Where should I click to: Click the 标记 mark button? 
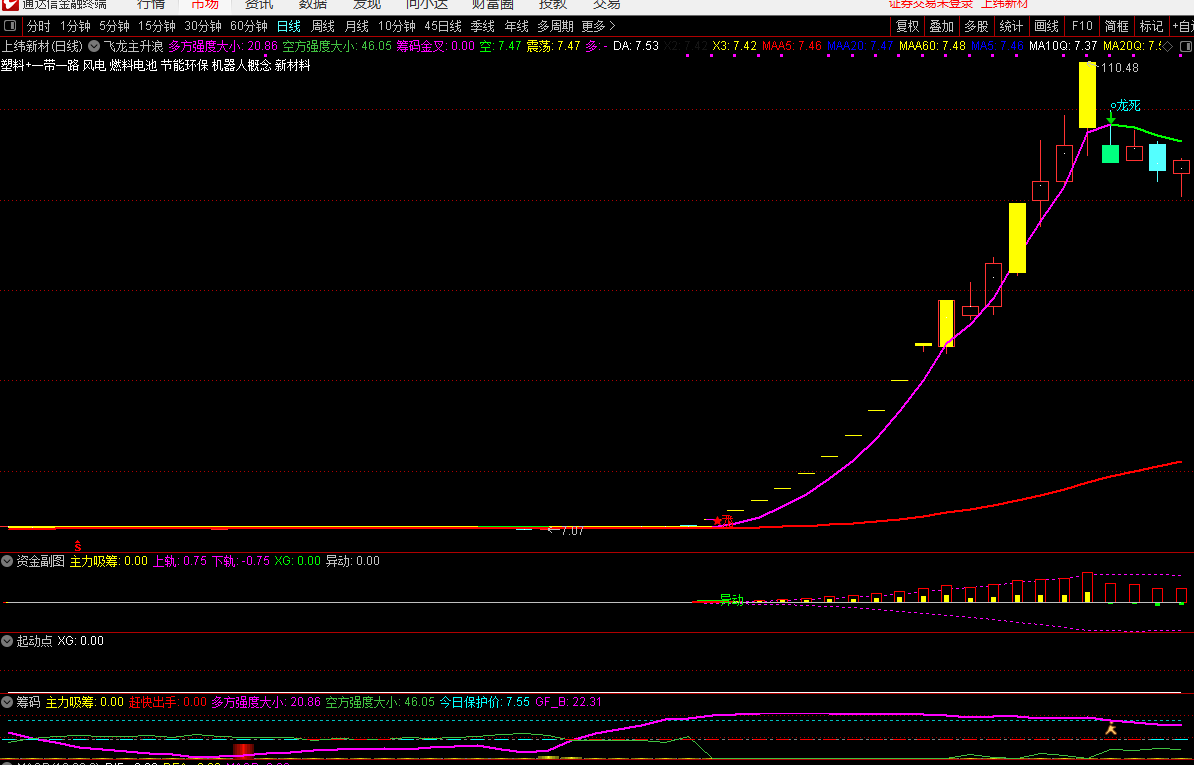point(1151,27)
